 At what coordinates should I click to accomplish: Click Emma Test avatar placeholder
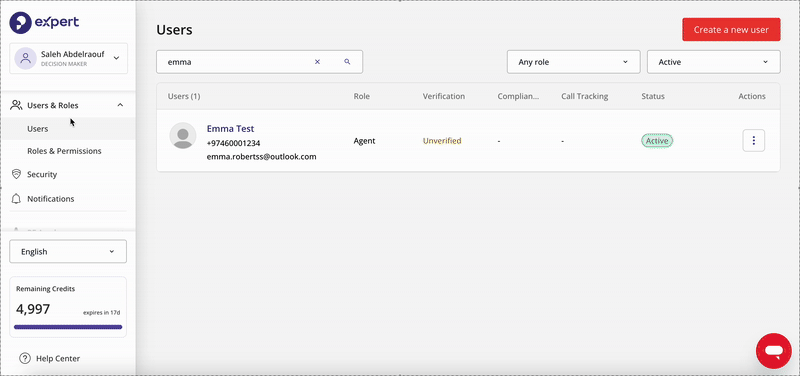(183, 136)
